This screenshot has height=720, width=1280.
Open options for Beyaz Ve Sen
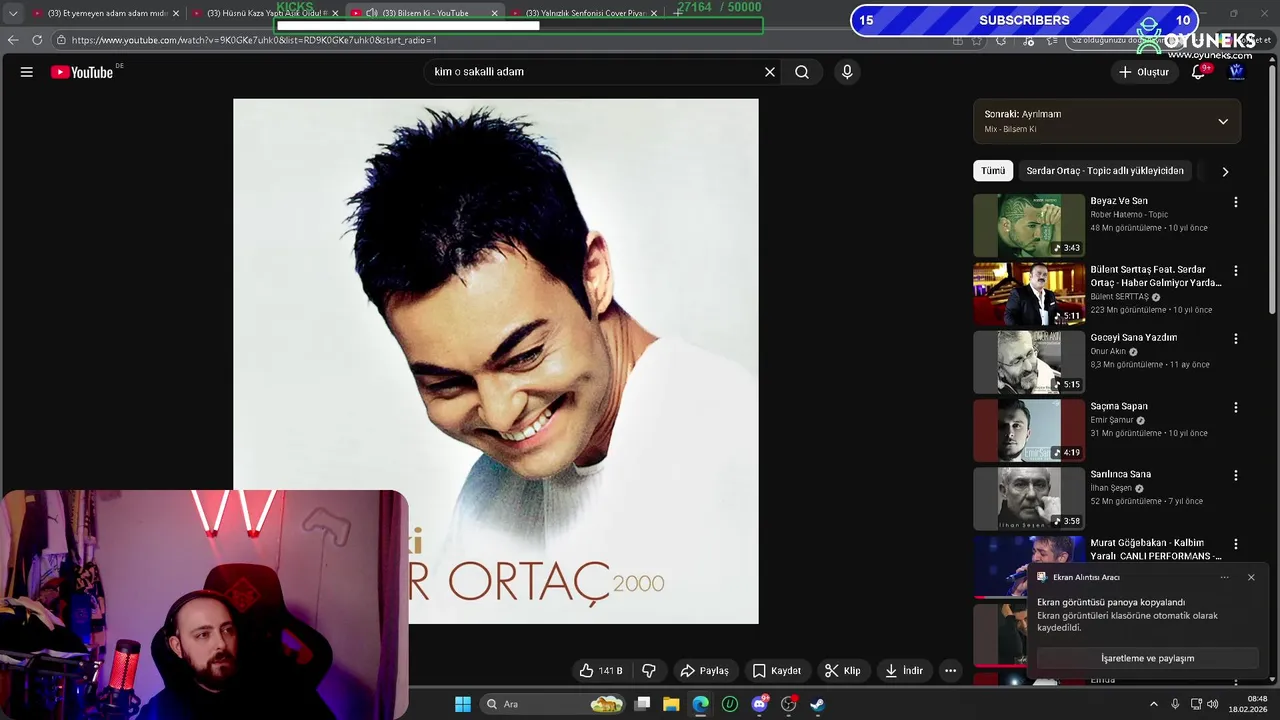(1236, 202)
